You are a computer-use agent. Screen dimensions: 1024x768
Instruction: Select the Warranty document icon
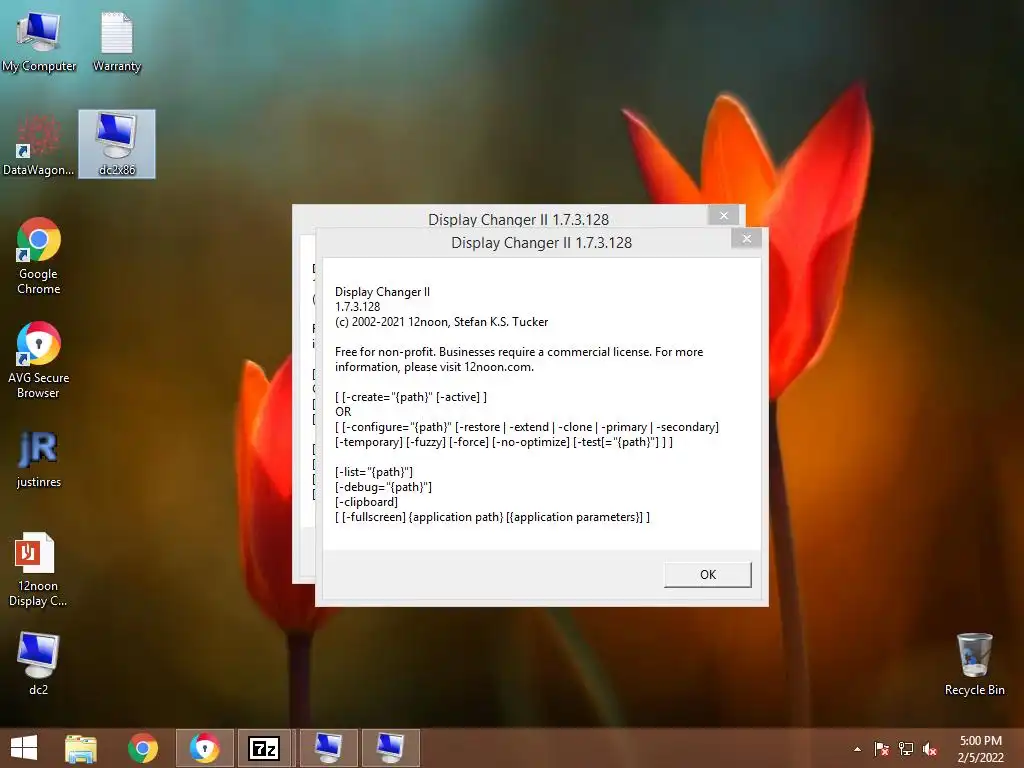pyautogui.click(x=117, y=41)
